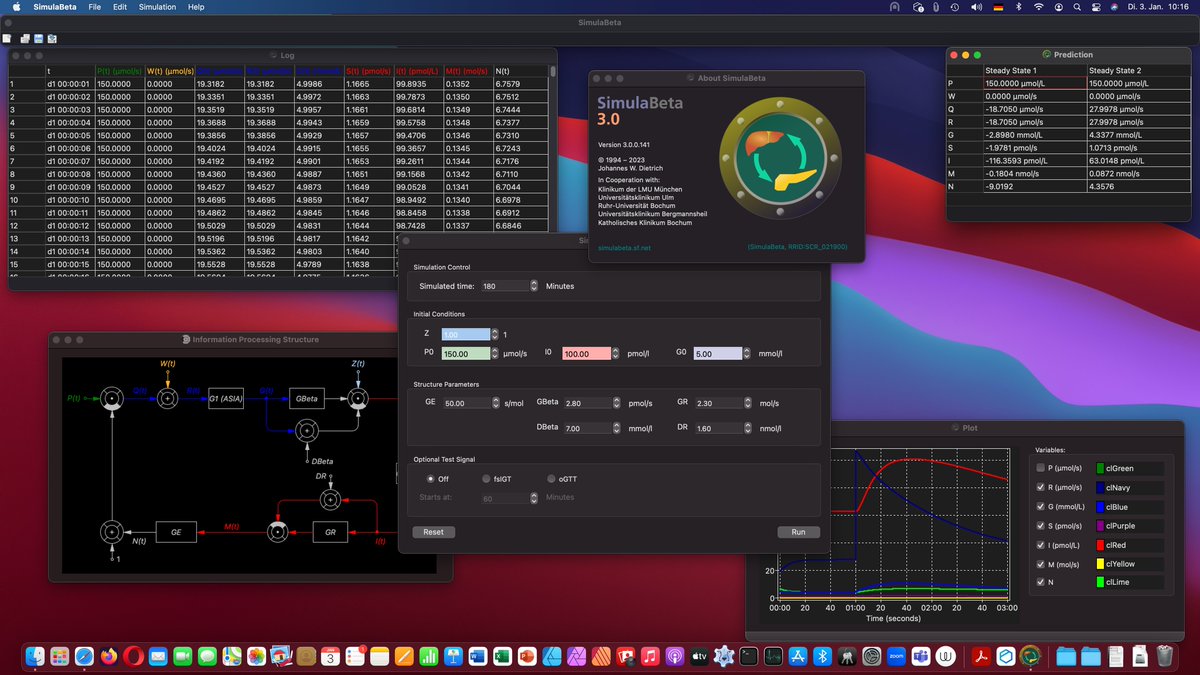Open Control Center in menu bar

[1095, 7]
